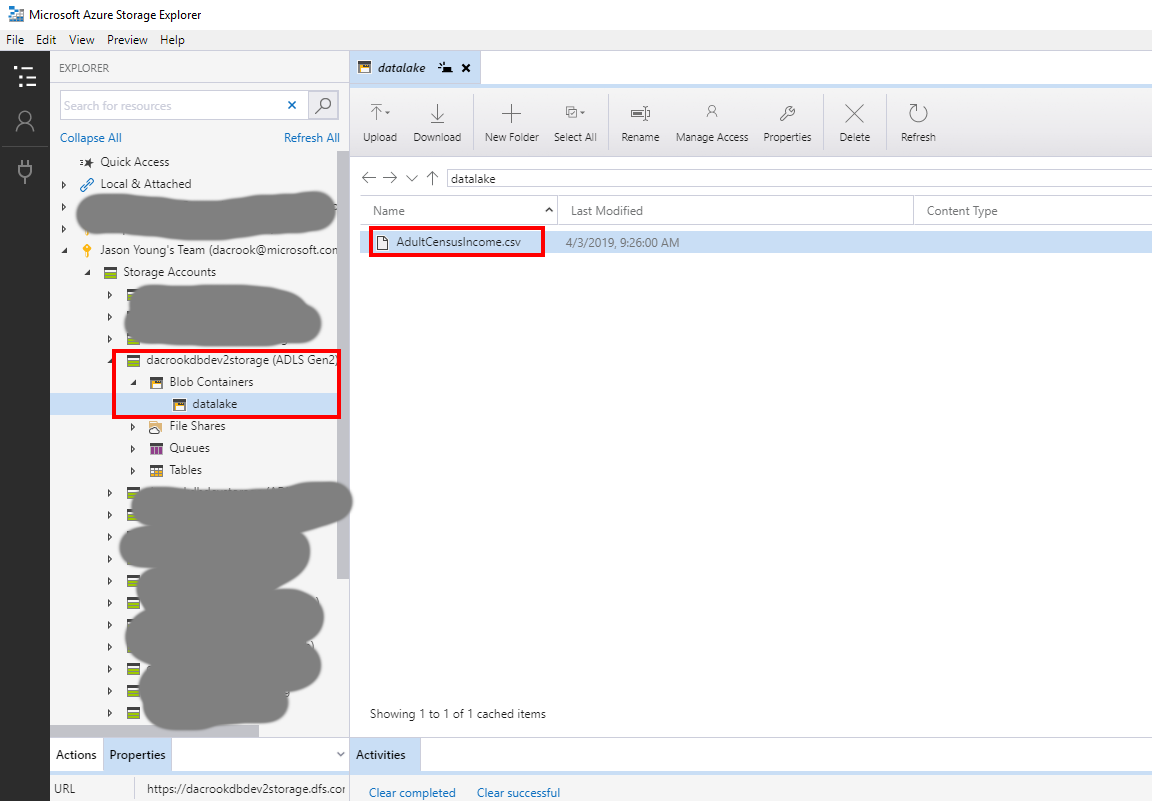Select File Shares in the tree
1152x801 pixels.
tap(197, 426)
